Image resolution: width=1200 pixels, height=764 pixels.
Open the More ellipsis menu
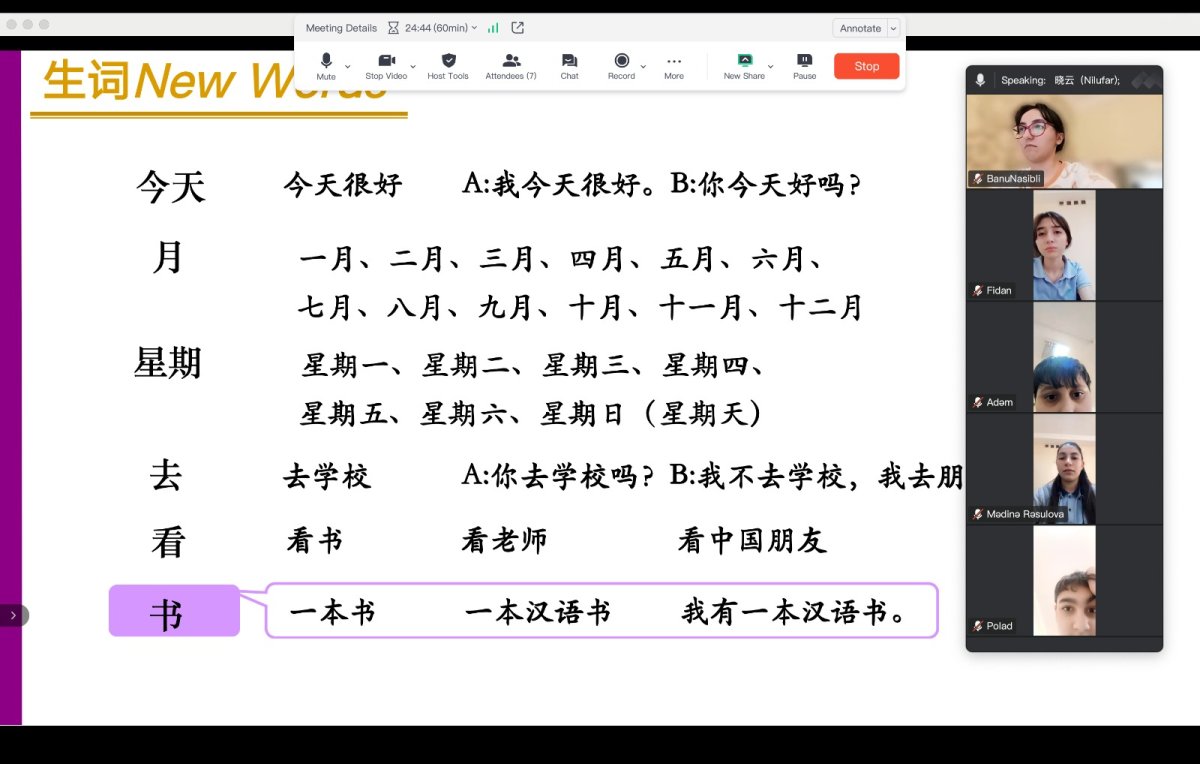pos(674,66)
